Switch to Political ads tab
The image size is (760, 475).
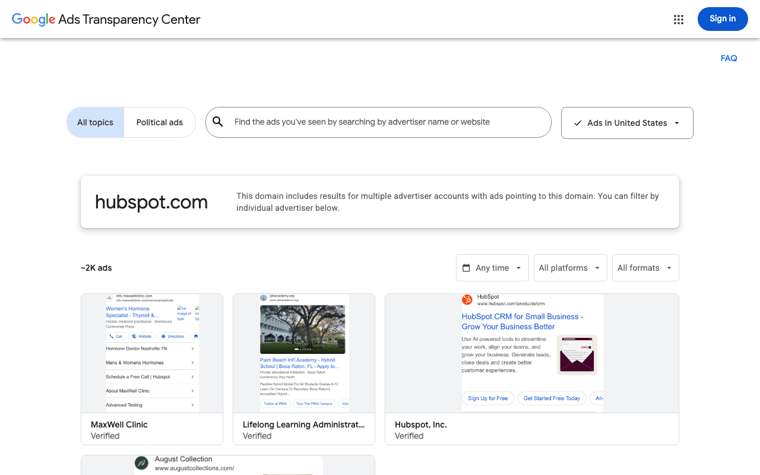159,122
